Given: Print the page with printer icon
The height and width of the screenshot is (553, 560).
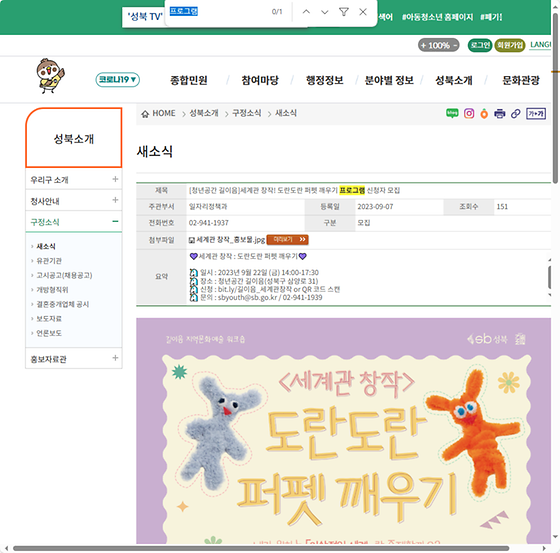Looking at the screenshot, I should click(x=499, y=114).
